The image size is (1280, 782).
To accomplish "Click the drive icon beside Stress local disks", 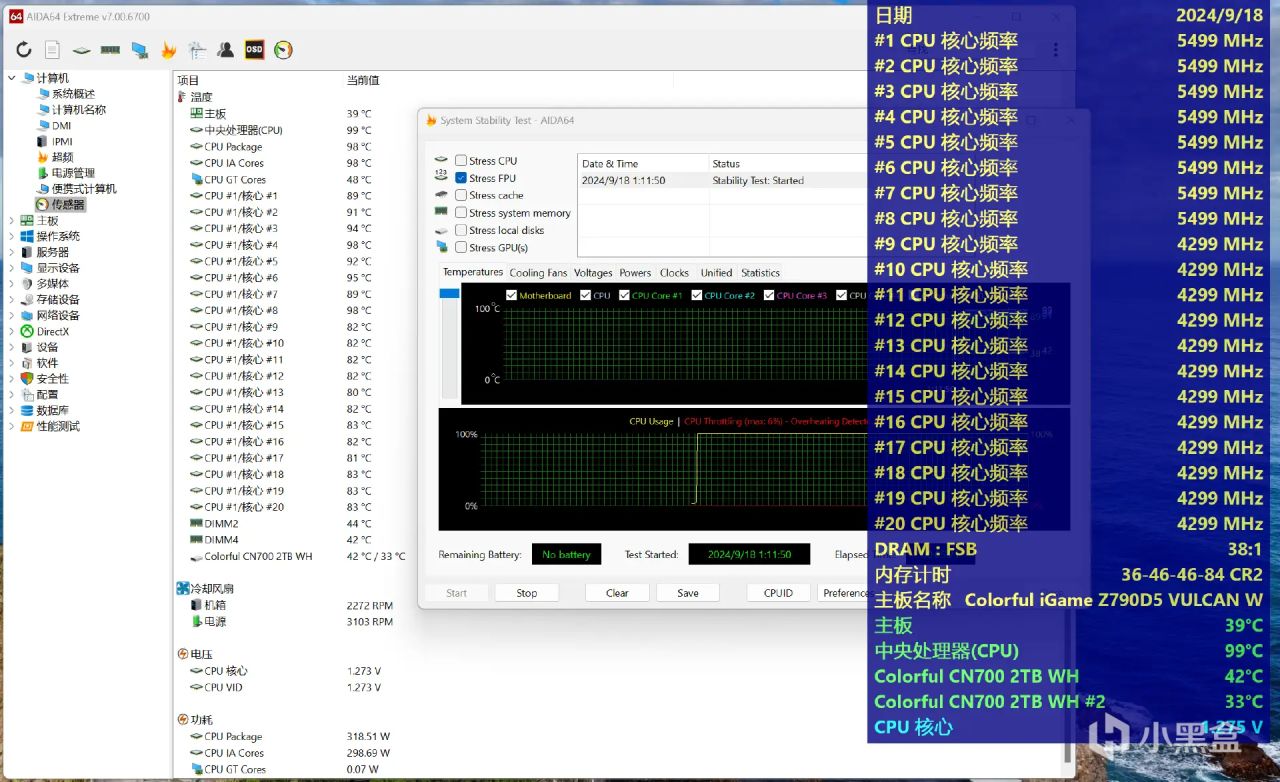I will pyautogui.click(x=441, y=230).
